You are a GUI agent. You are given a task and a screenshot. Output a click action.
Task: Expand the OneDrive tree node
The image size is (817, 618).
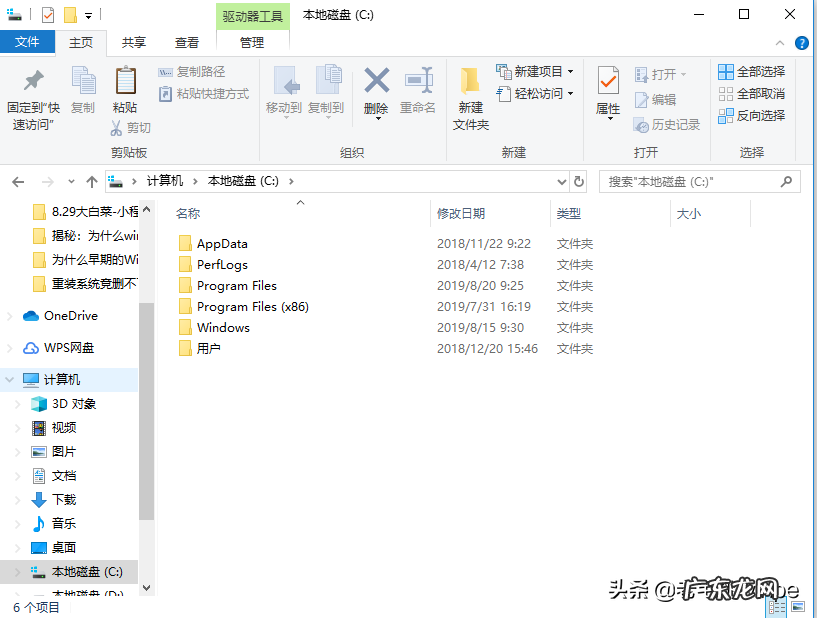tap(9, 316)
